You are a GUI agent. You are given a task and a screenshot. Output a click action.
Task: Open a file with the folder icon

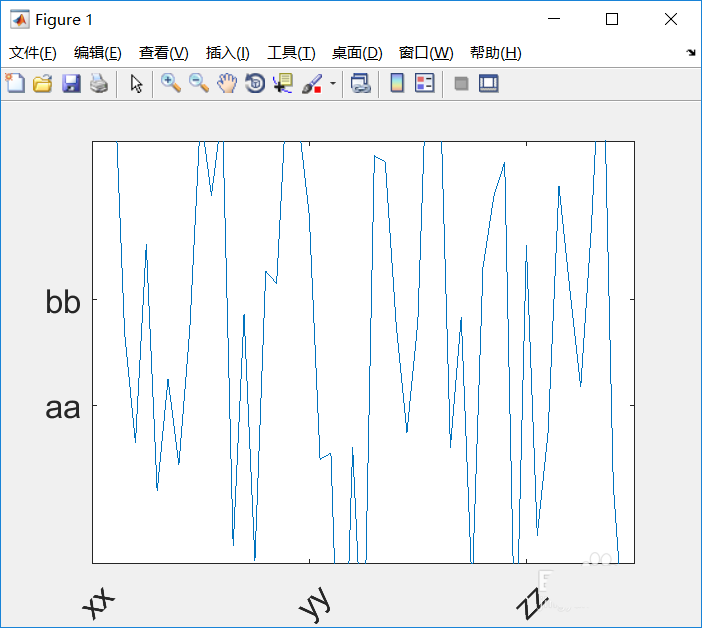point(43,84)
